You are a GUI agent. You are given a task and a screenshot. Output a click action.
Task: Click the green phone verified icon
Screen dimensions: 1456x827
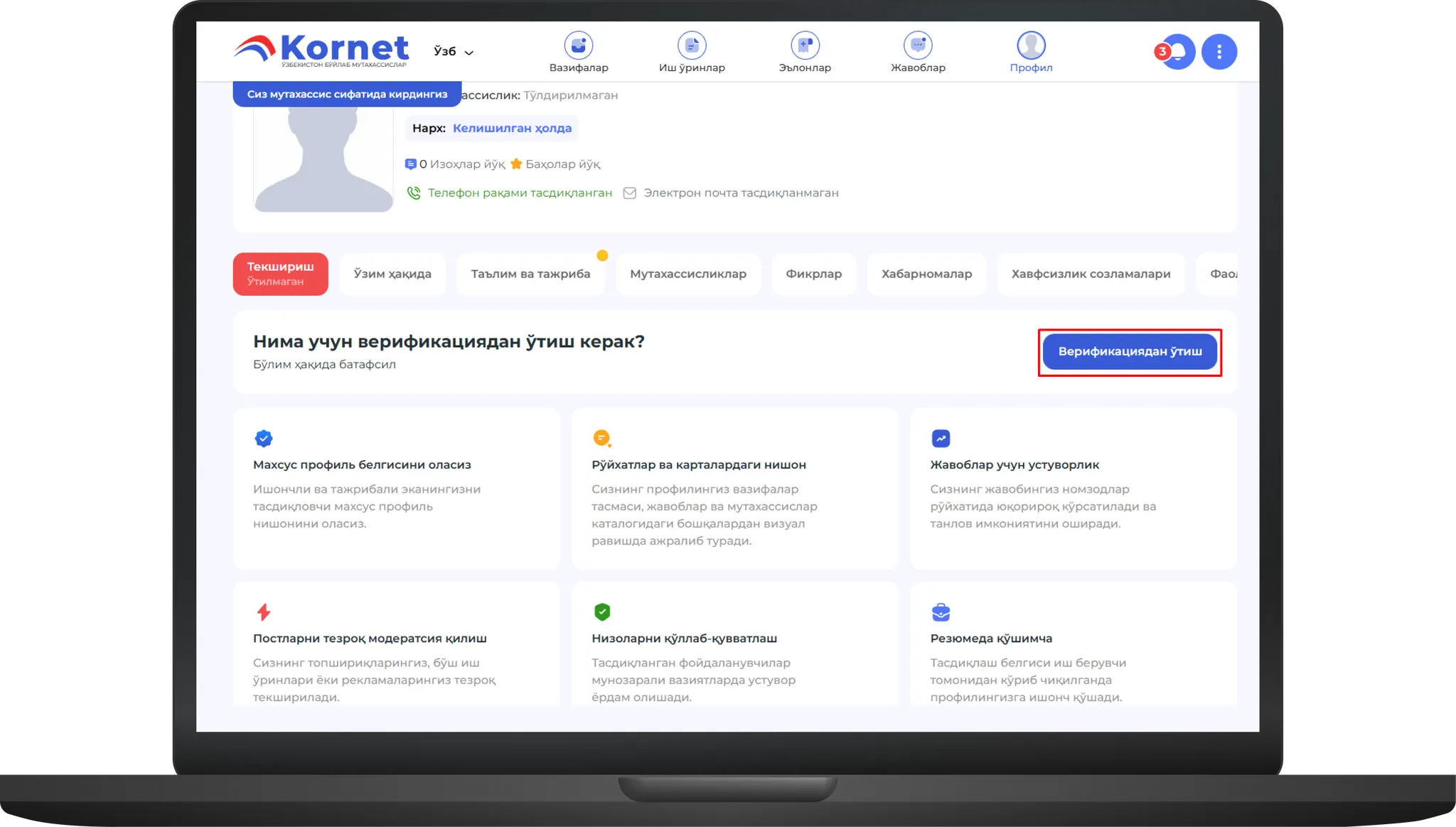(x=413, y=193)
